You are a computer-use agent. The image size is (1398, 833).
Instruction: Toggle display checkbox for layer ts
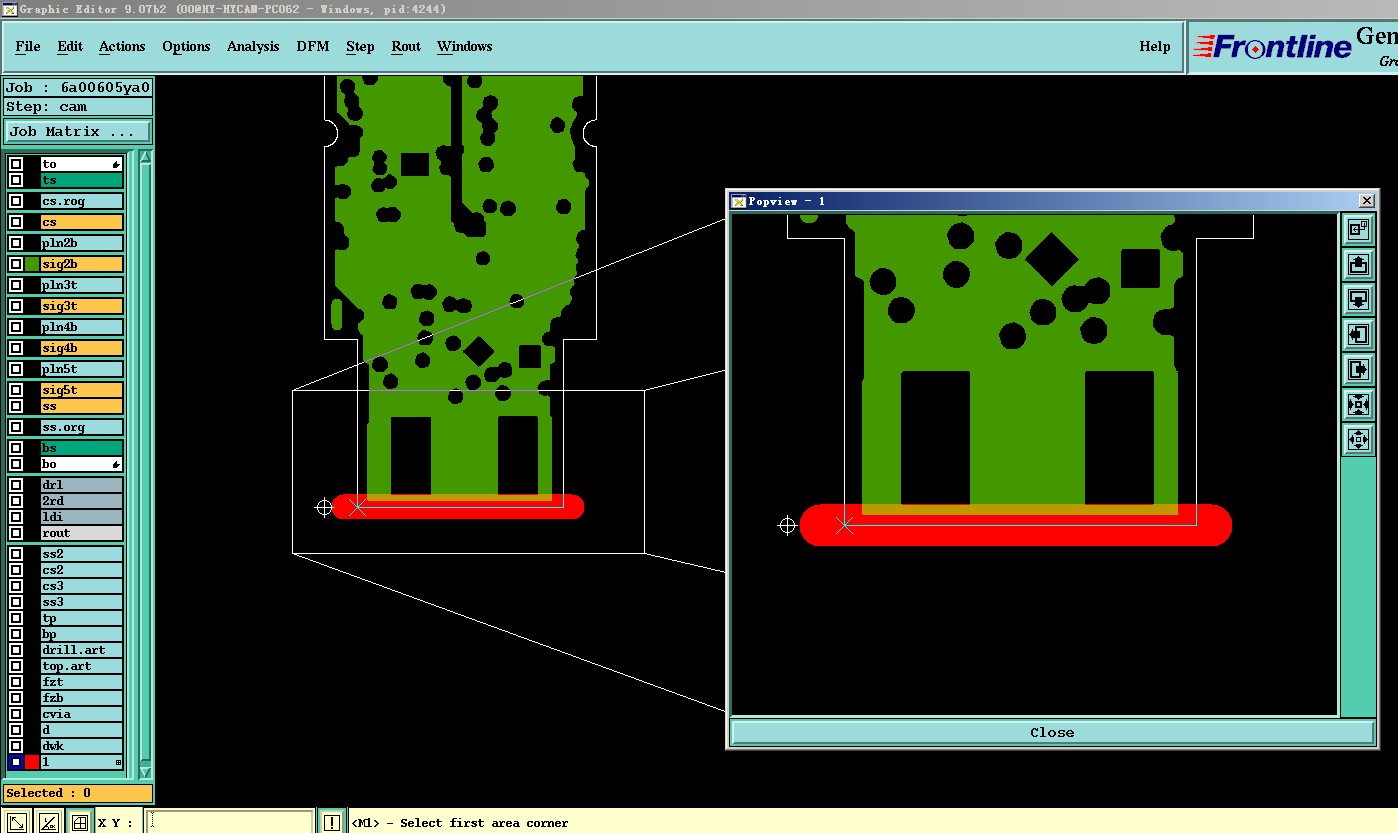tap(16, 180)
